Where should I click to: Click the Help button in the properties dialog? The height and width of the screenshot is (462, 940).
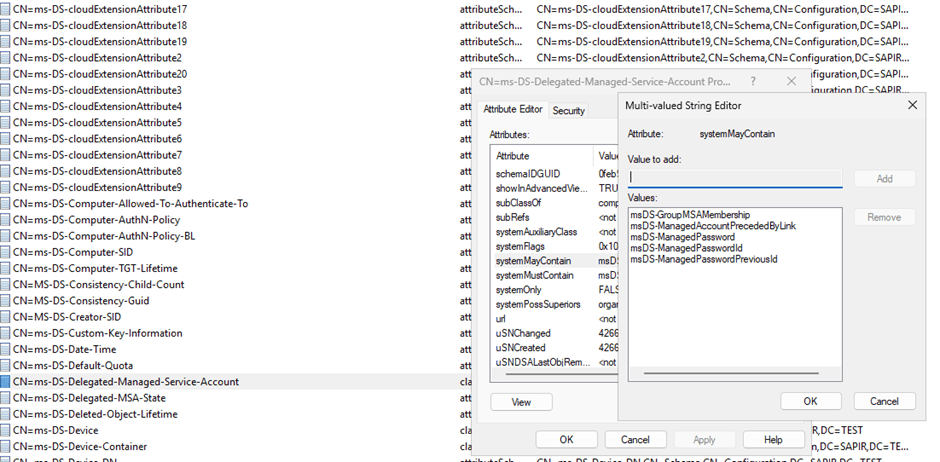coord(772,440)
